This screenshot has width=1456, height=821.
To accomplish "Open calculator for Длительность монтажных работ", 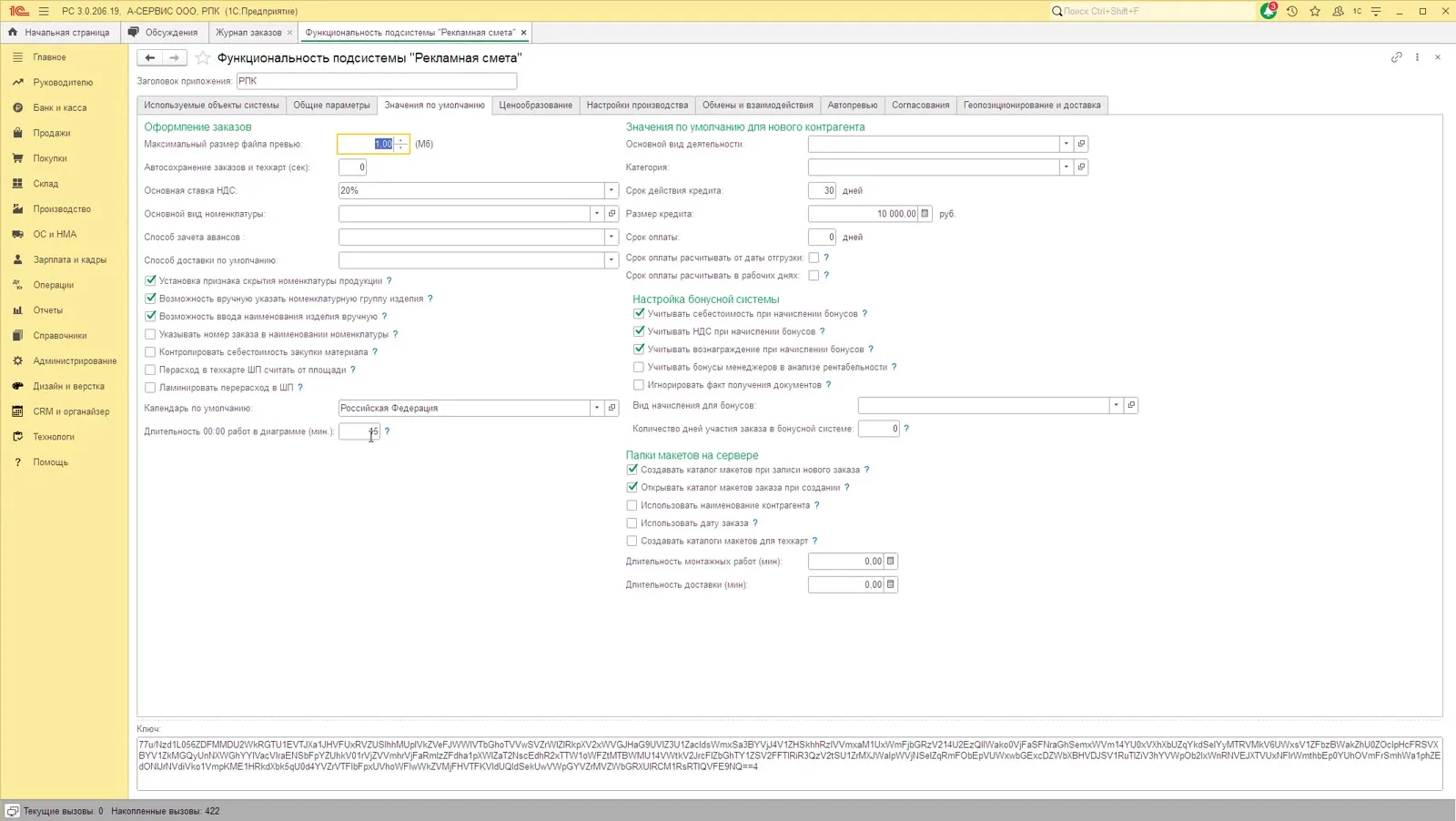I will pyautogui.click(x=891, y=562).
